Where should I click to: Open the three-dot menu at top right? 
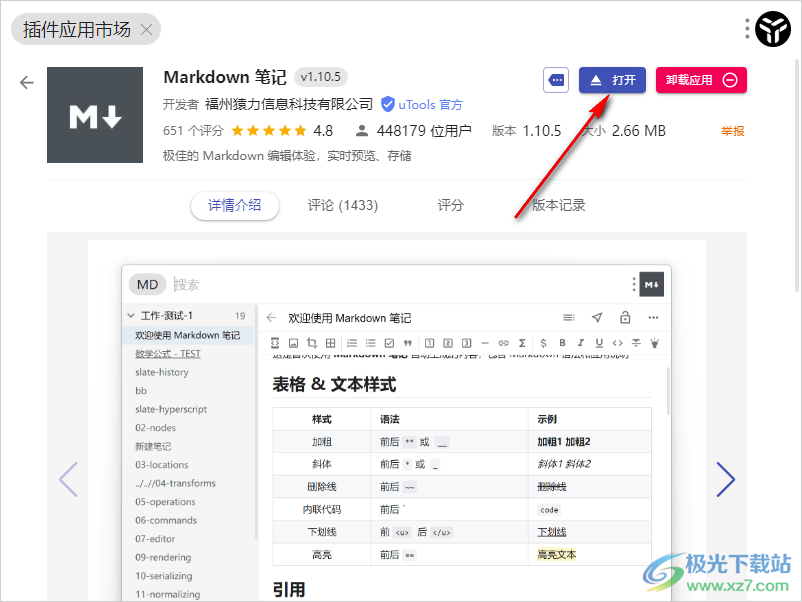point(747,29)
